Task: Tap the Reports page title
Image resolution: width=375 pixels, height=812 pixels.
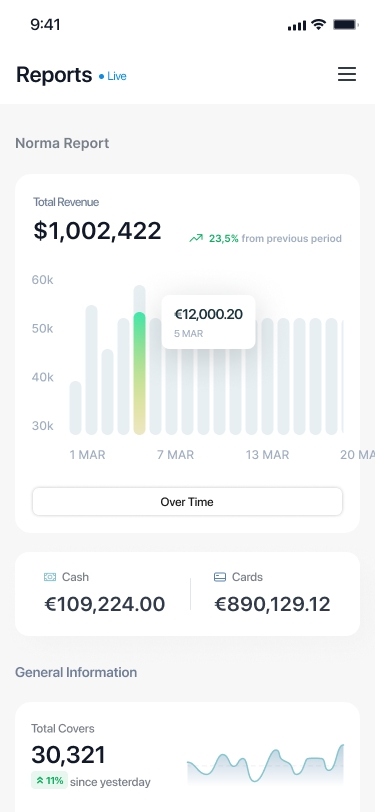Action: [x=54, y=75]
